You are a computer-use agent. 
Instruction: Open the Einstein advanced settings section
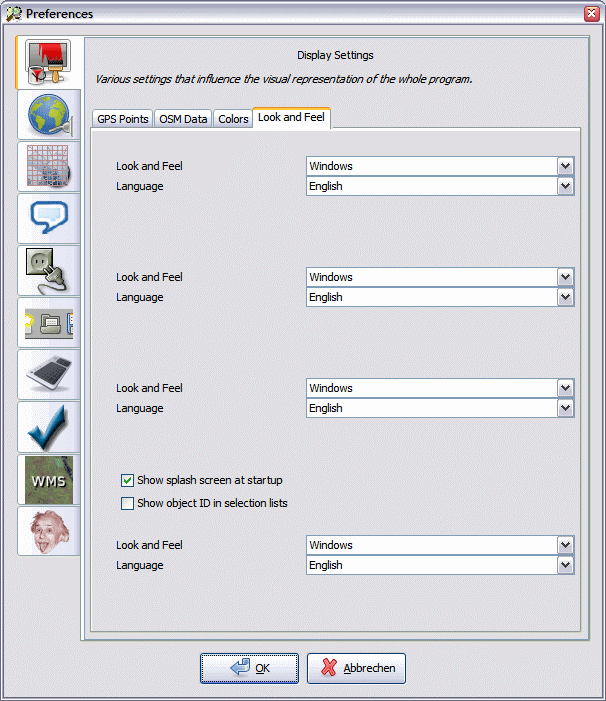click(x=48, y=531)
